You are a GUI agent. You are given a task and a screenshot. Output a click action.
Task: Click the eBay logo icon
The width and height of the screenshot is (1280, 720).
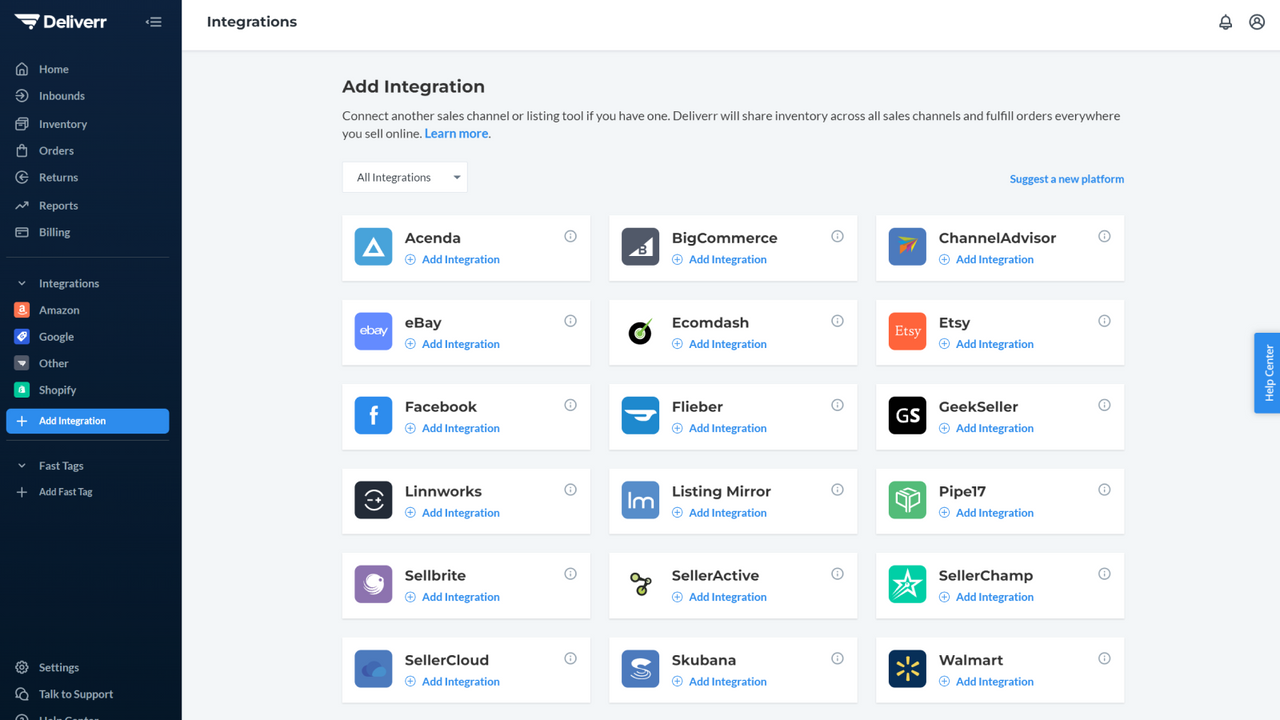pyautogui.click(x=373, y=332)
